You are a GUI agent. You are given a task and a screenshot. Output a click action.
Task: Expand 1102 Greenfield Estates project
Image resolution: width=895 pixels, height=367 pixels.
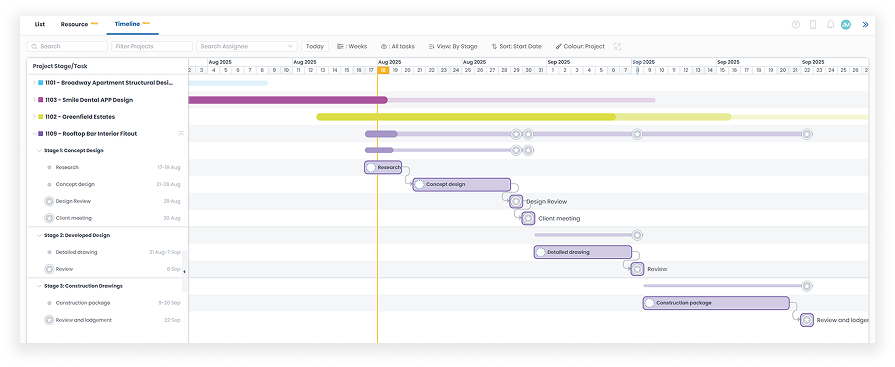coord(34,117)
